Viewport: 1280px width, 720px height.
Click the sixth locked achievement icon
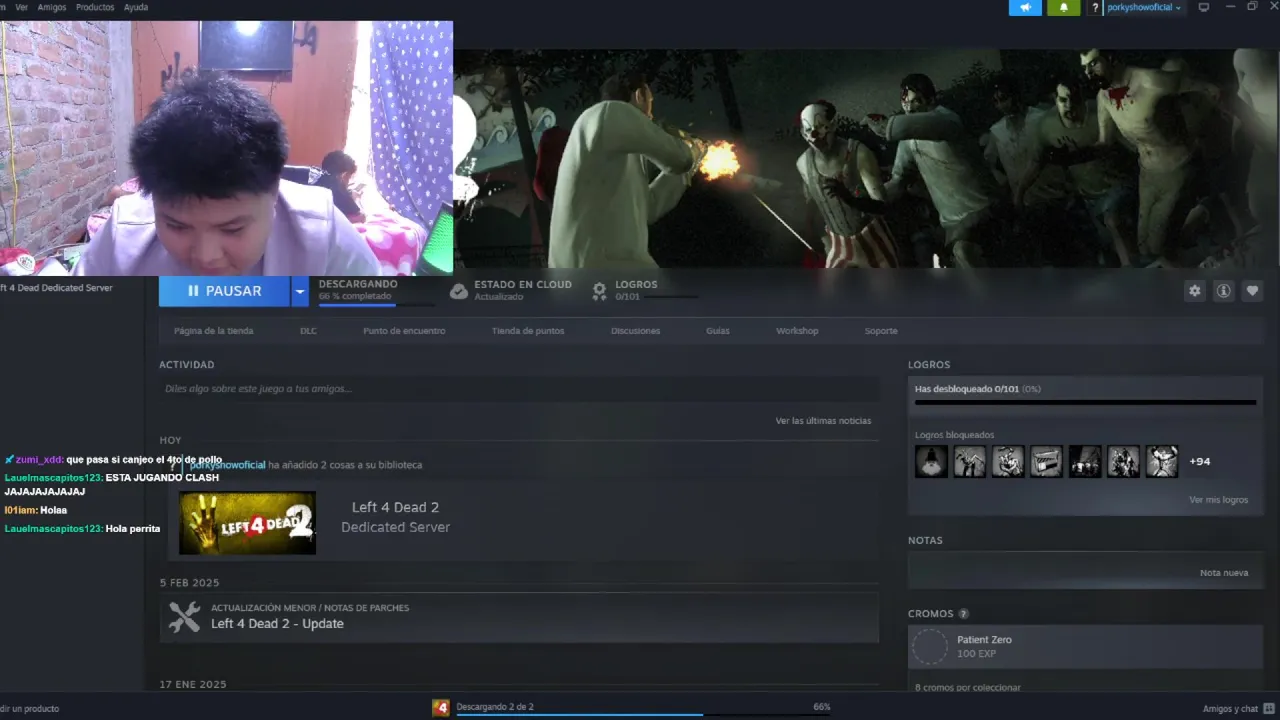(x=1123, y=461)
